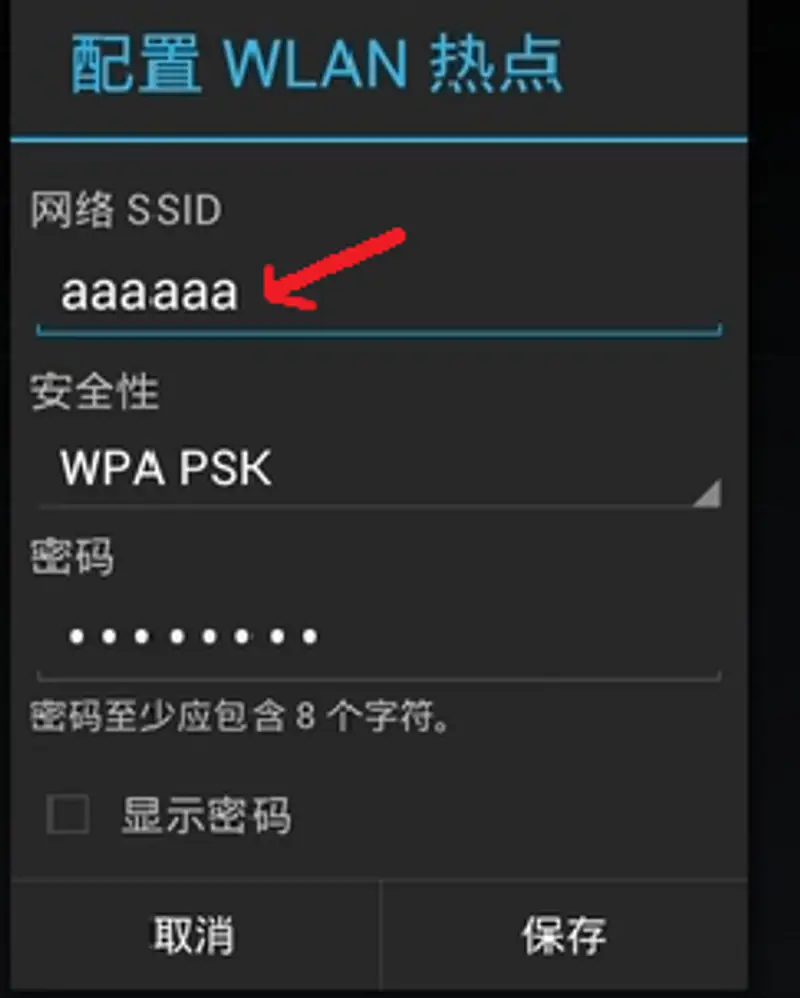The height and width of the screenshot is (998, 800).
Task: Open the WPA PSK security dropdown
Action: click(379, 468)
